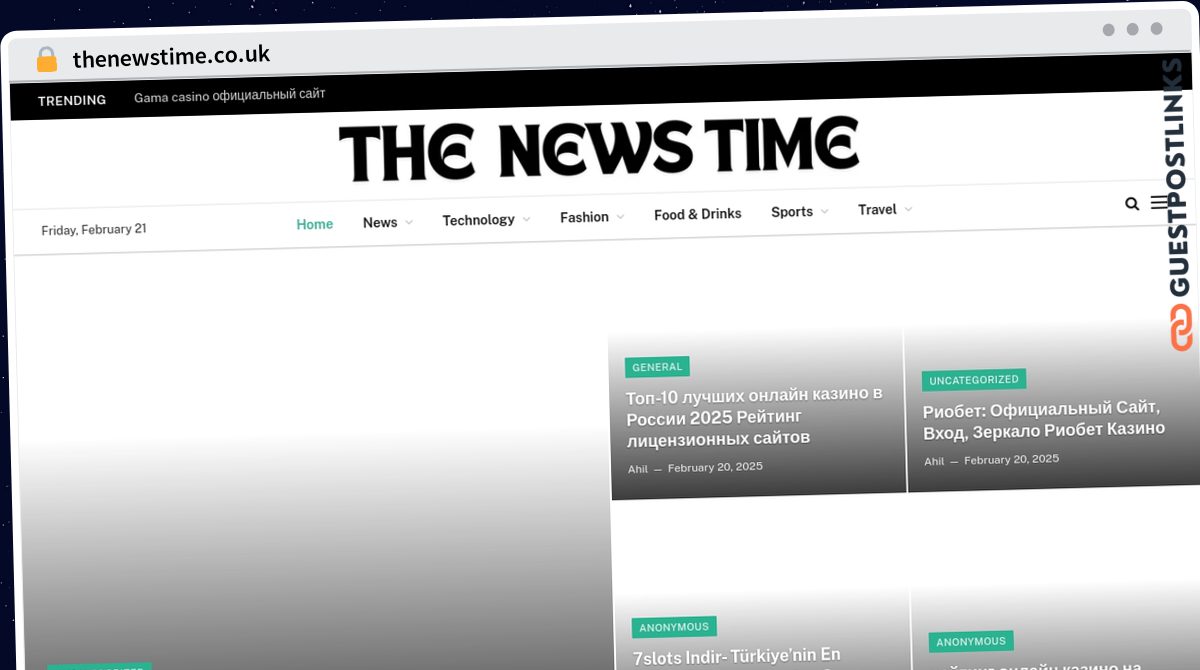Click author Ahil under Топ-10 article
1200x670 pixels.
coord(638,469)
